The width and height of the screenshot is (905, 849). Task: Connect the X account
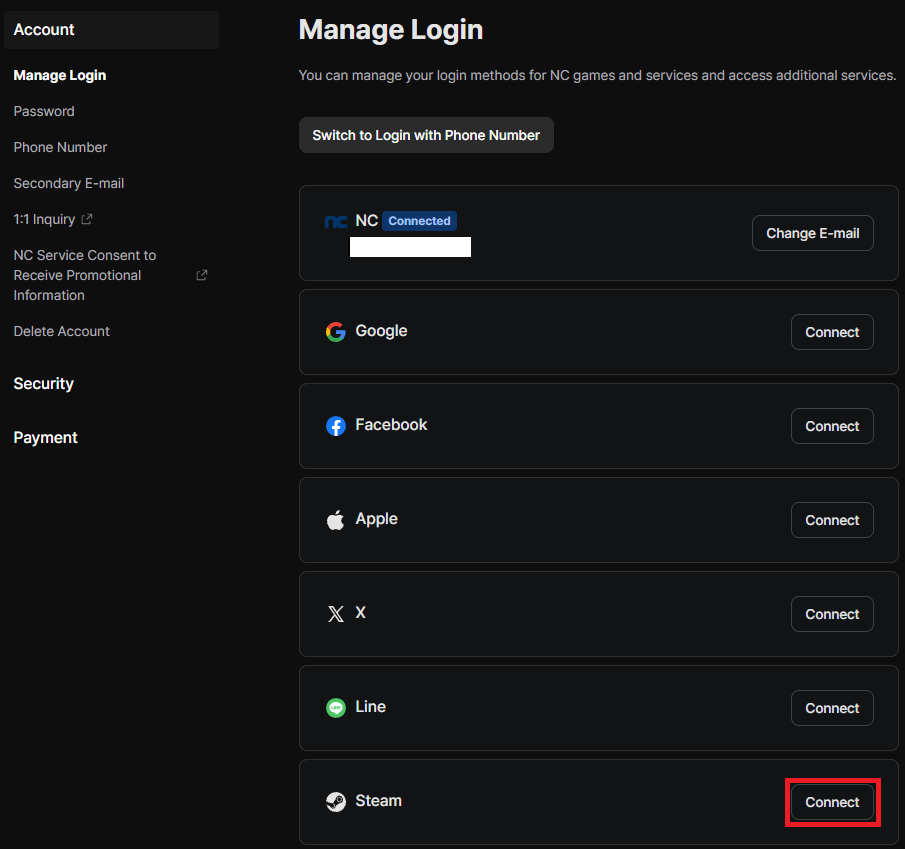coord(832,614)
